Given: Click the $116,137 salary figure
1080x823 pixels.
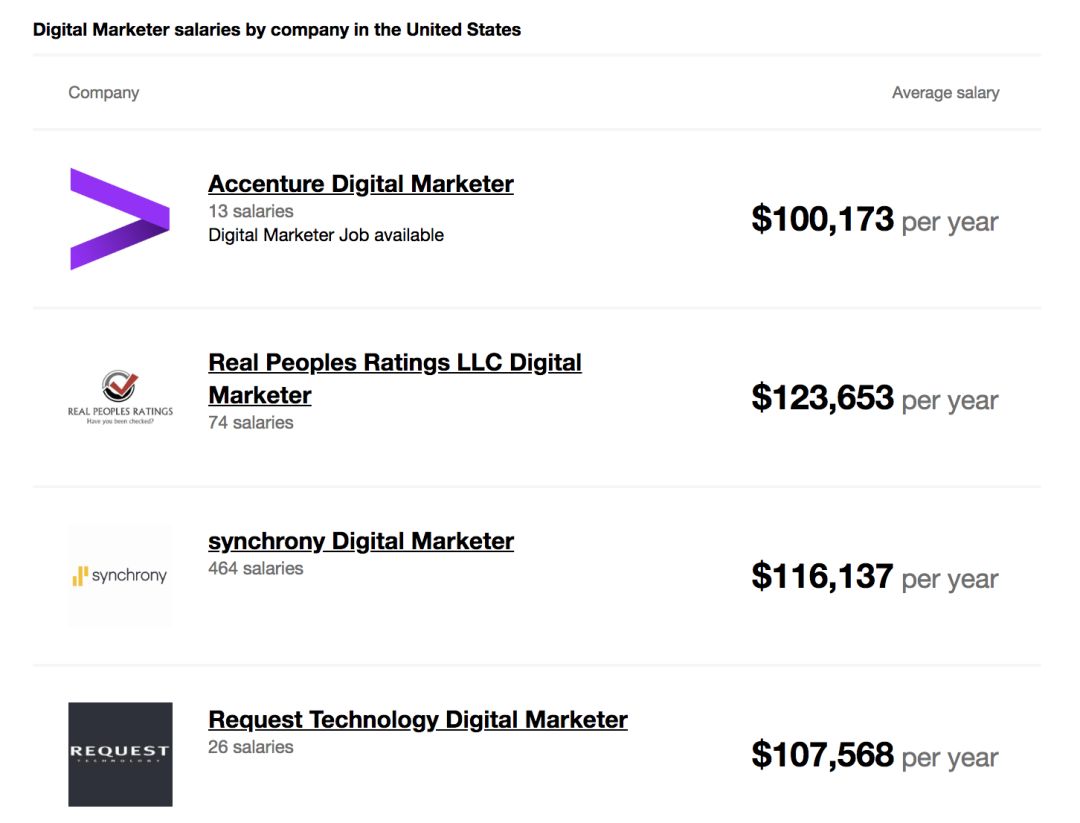Looking at the screenshot, I should (x=822, y=576).
